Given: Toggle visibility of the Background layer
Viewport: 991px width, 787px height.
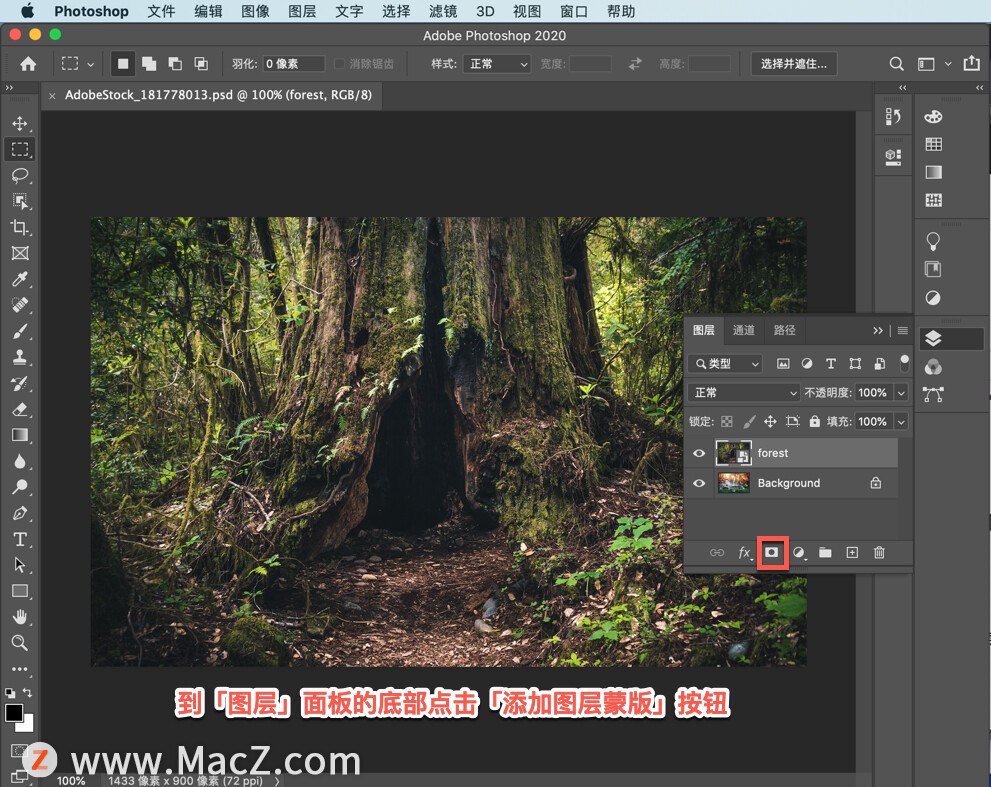Looking at the screenshot, I should coord(699,483).
